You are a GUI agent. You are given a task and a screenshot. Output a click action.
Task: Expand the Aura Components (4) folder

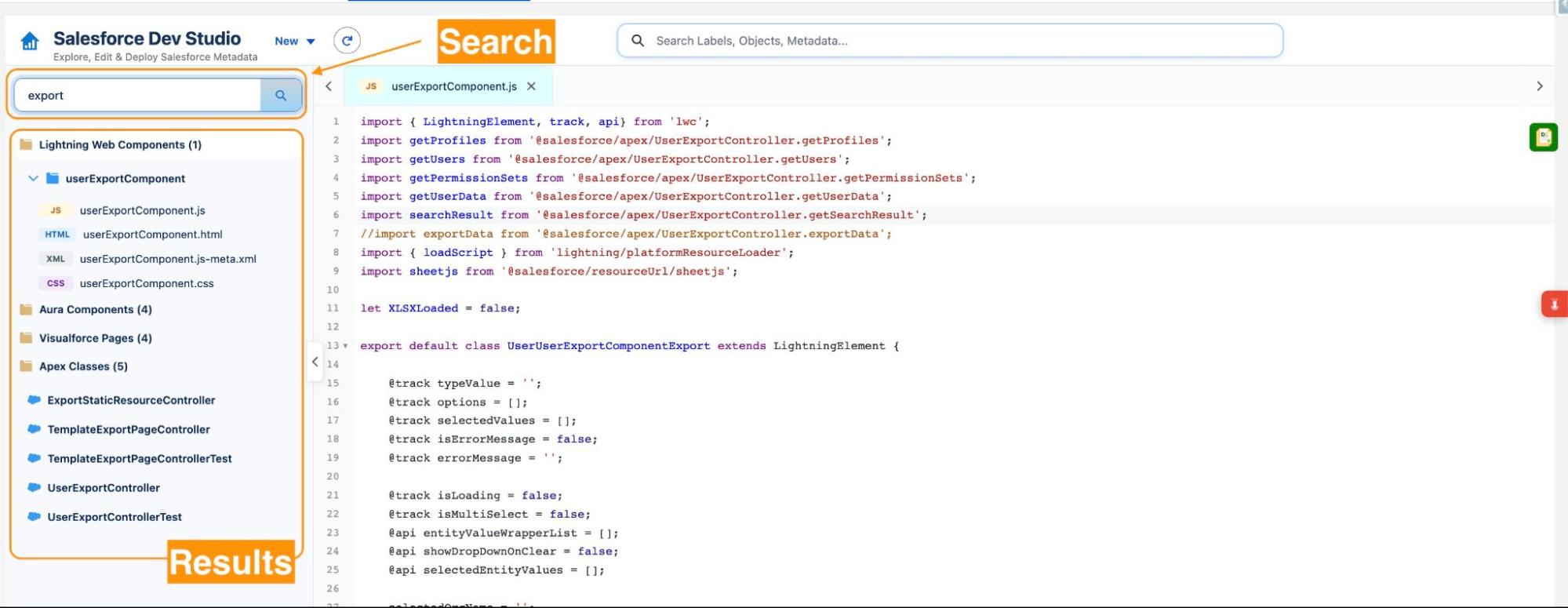tap(95, 309)
